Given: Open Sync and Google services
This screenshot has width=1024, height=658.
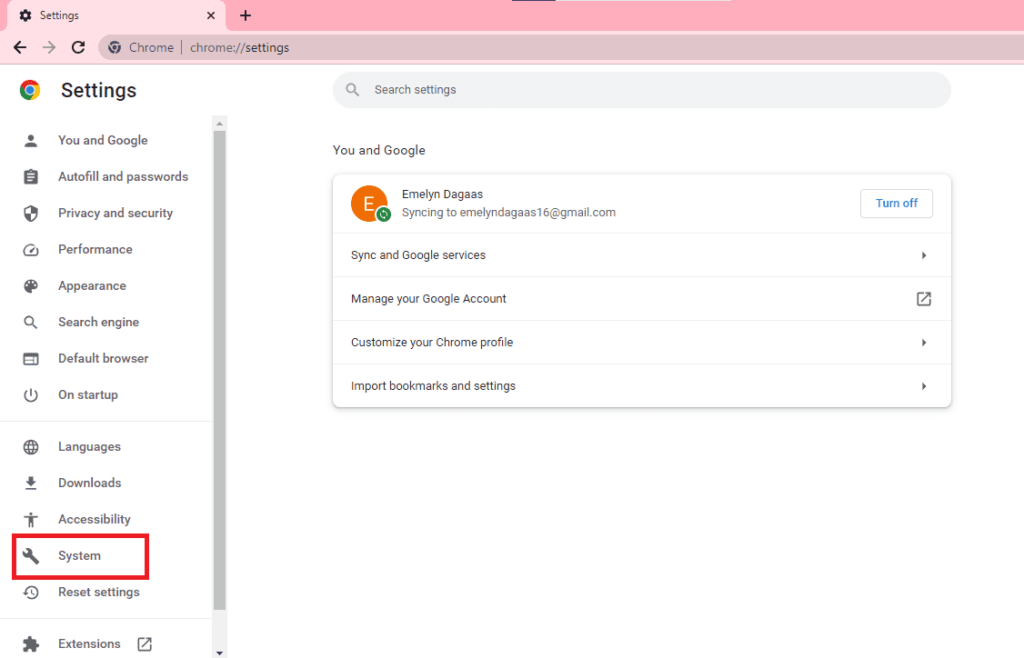Looking at the screenshot, I should [x=641, y=255].
